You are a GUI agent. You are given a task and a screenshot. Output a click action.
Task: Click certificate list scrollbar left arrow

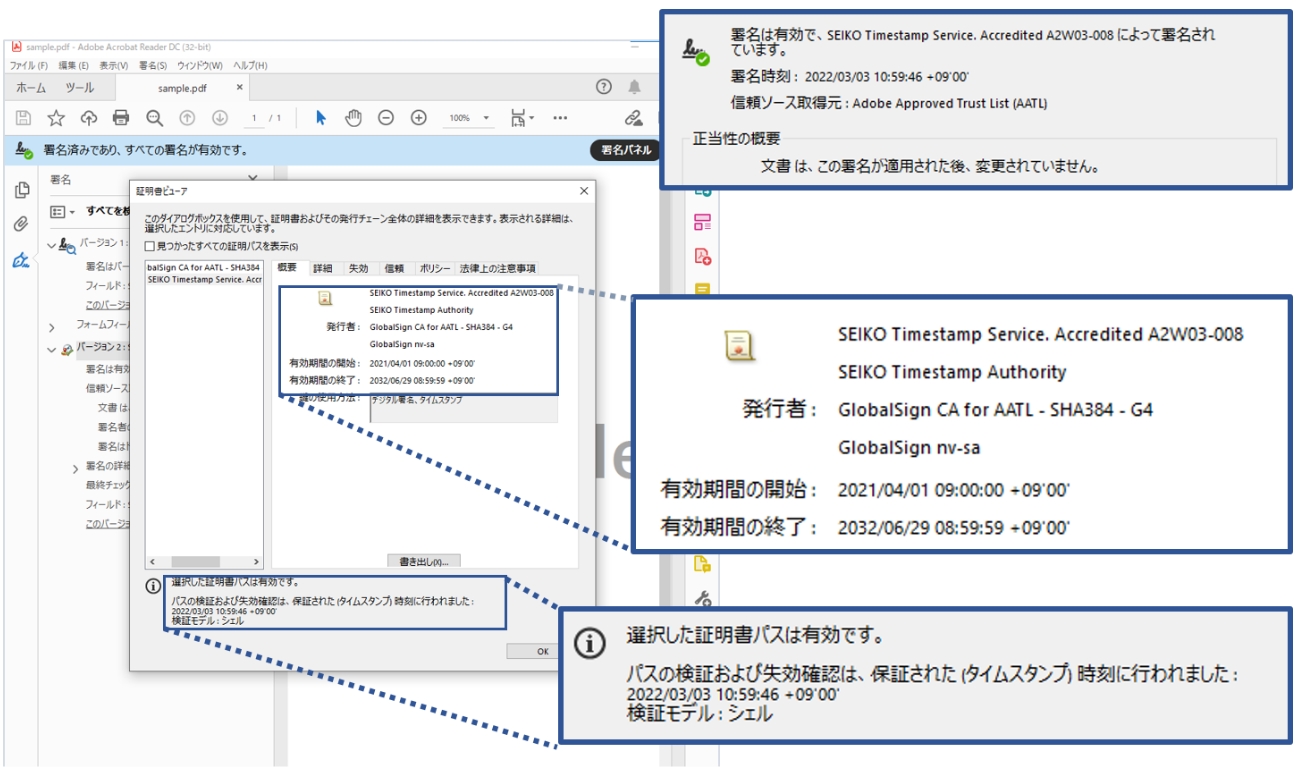(x=152, y=562)
